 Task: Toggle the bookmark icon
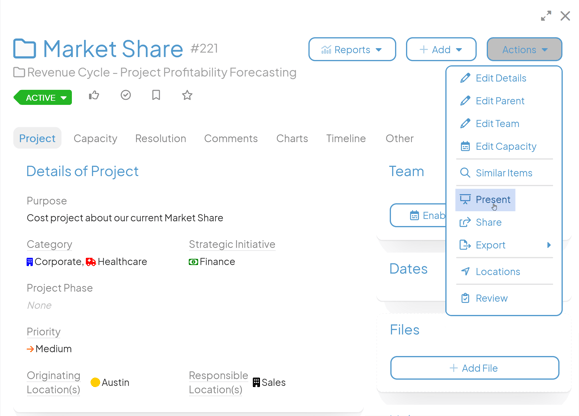[x=156, y=95]
